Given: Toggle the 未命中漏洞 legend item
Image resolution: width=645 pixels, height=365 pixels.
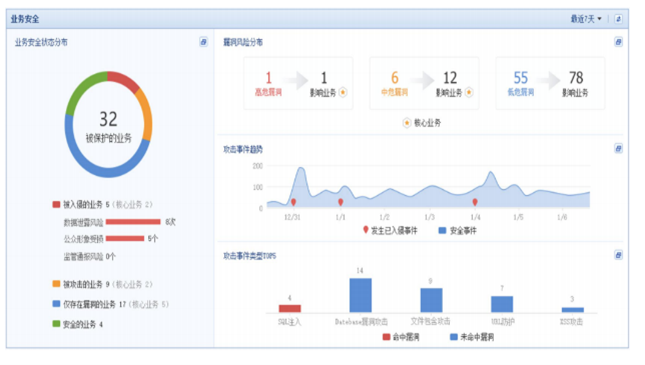Looking at the screenshot, I should coord(472,337).
